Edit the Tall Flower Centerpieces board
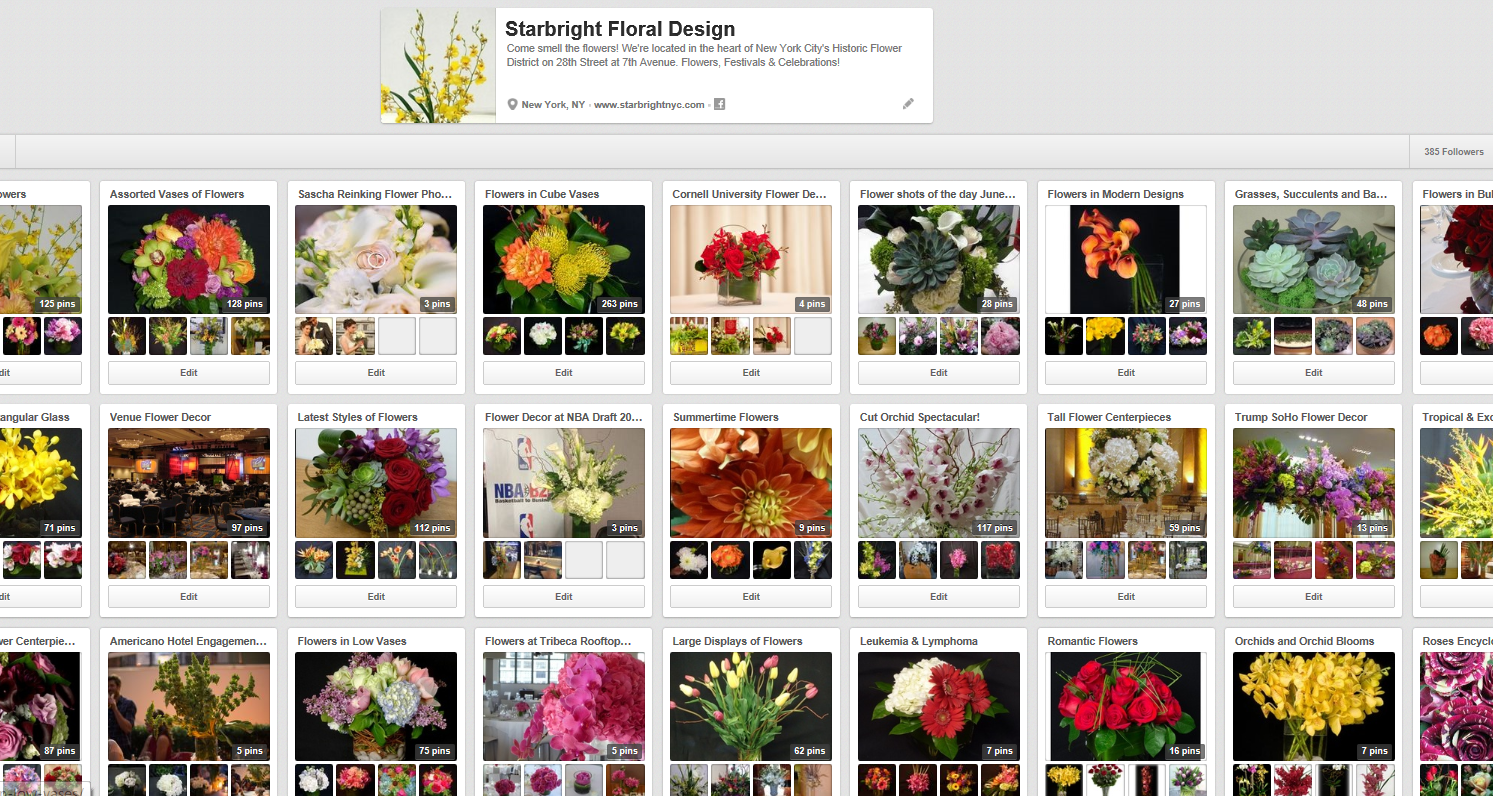The height and width of the screenshot is (796, 1493). [x=1126, y=597]
